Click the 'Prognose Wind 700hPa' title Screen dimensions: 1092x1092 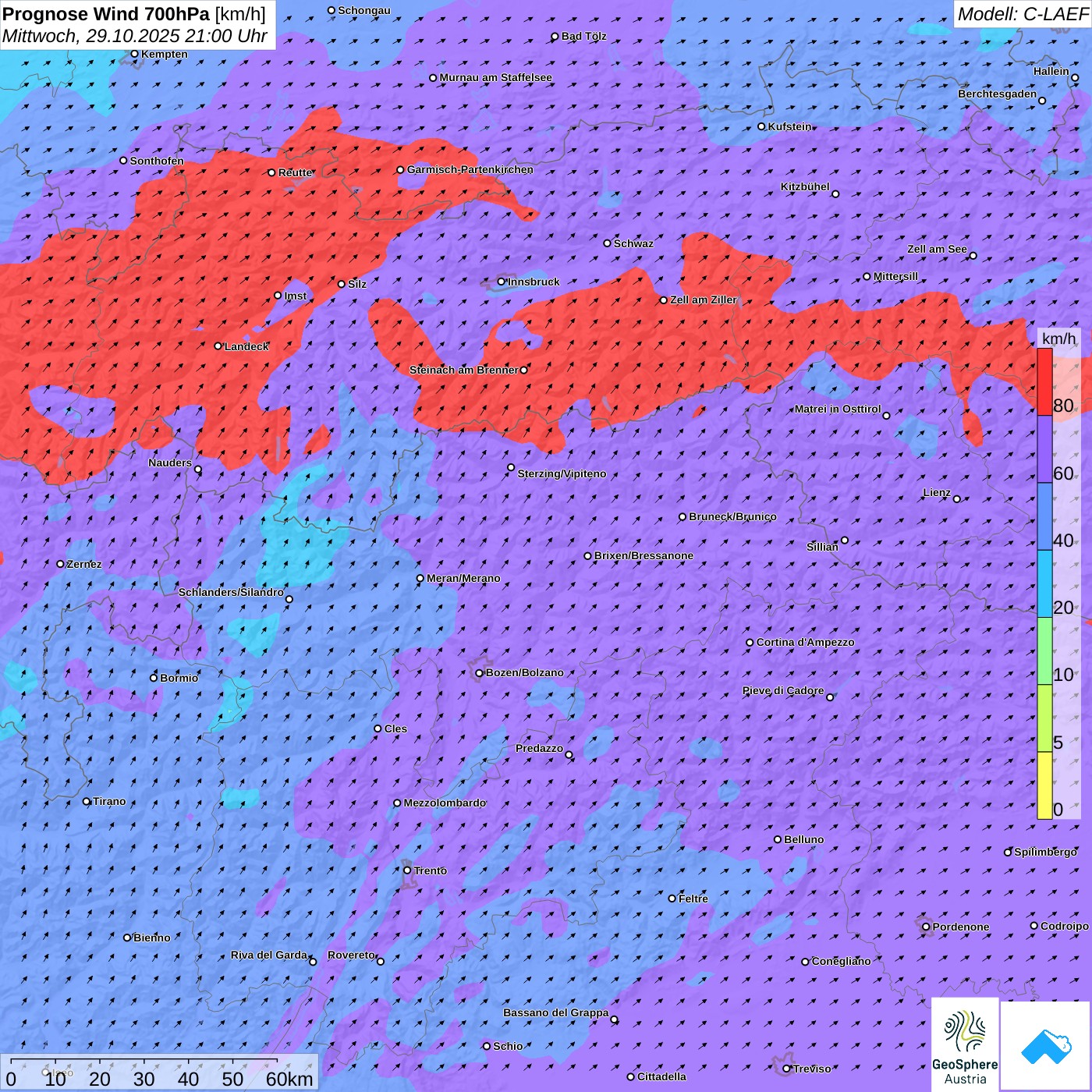[x=106, y=13]
